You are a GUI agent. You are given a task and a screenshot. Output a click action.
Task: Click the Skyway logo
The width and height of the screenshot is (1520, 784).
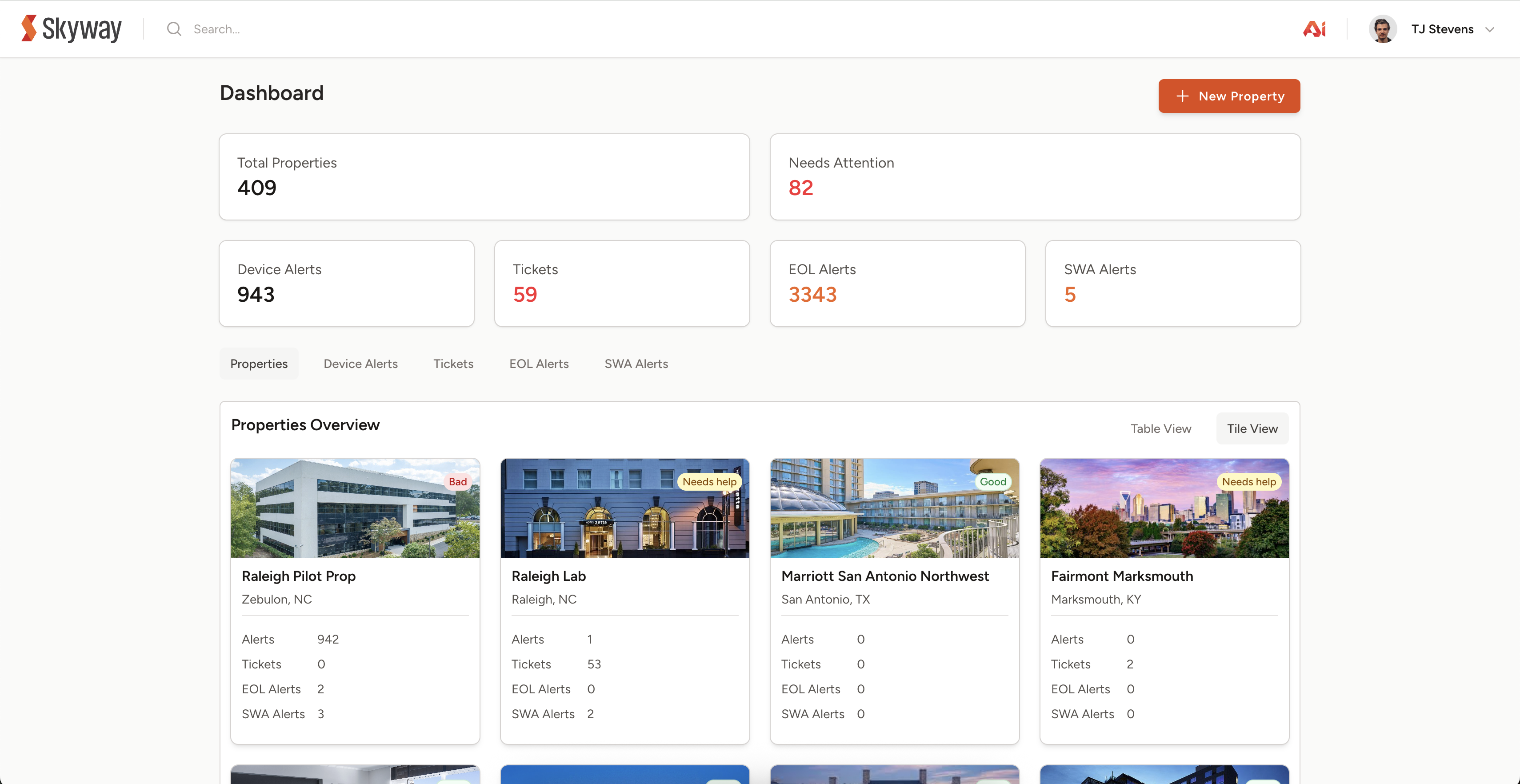71,28
